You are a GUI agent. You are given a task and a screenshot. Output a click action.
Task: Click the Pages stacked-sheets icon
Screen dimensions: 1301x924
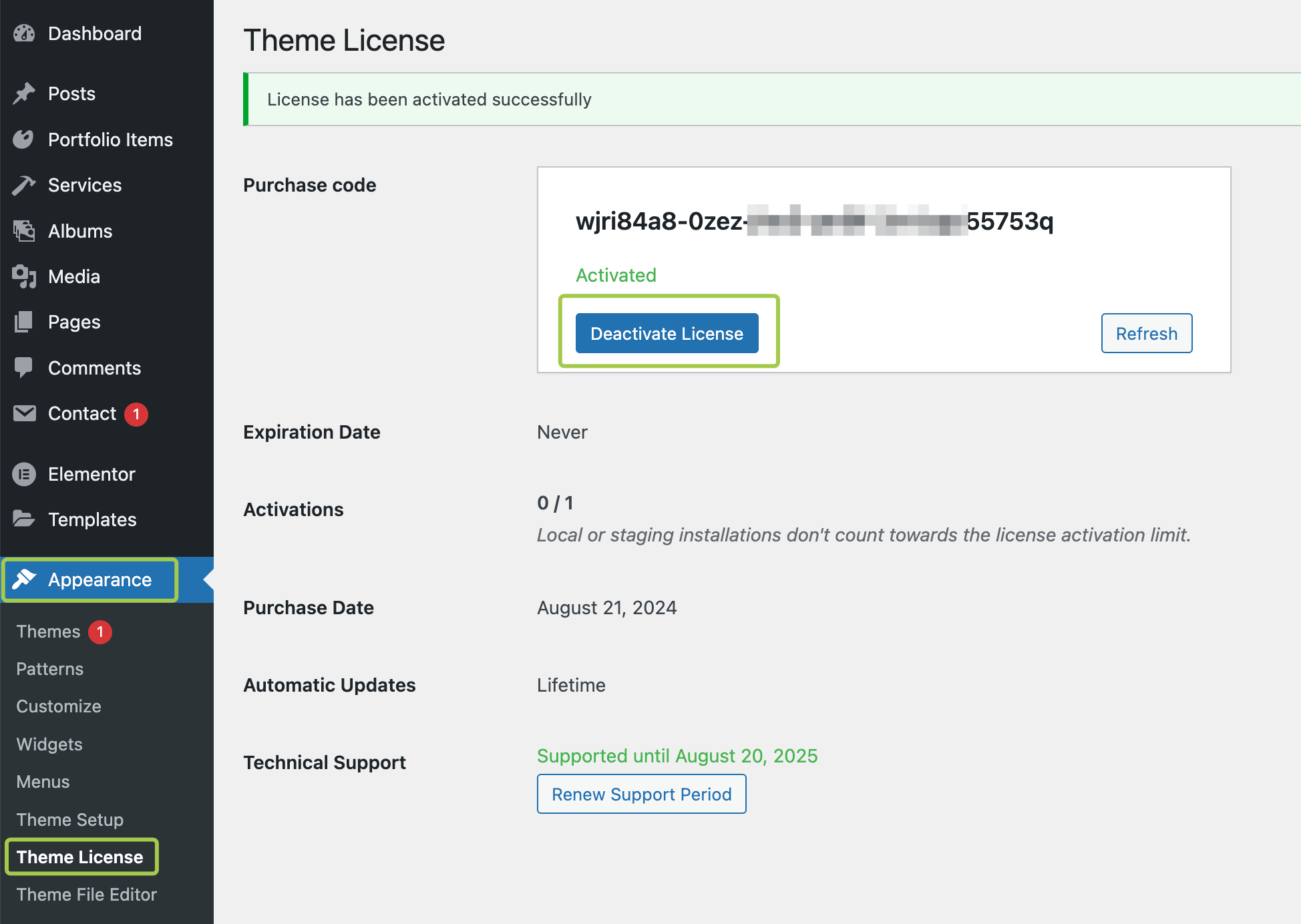point(24,322)
